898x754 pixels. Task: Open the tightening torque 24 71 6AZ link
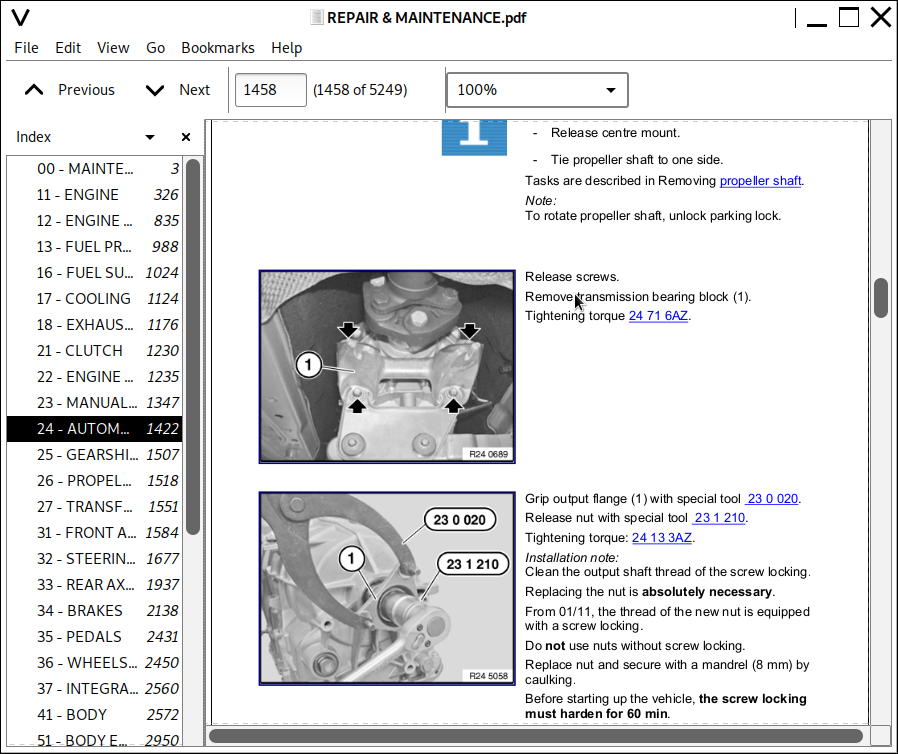point(658,316)
